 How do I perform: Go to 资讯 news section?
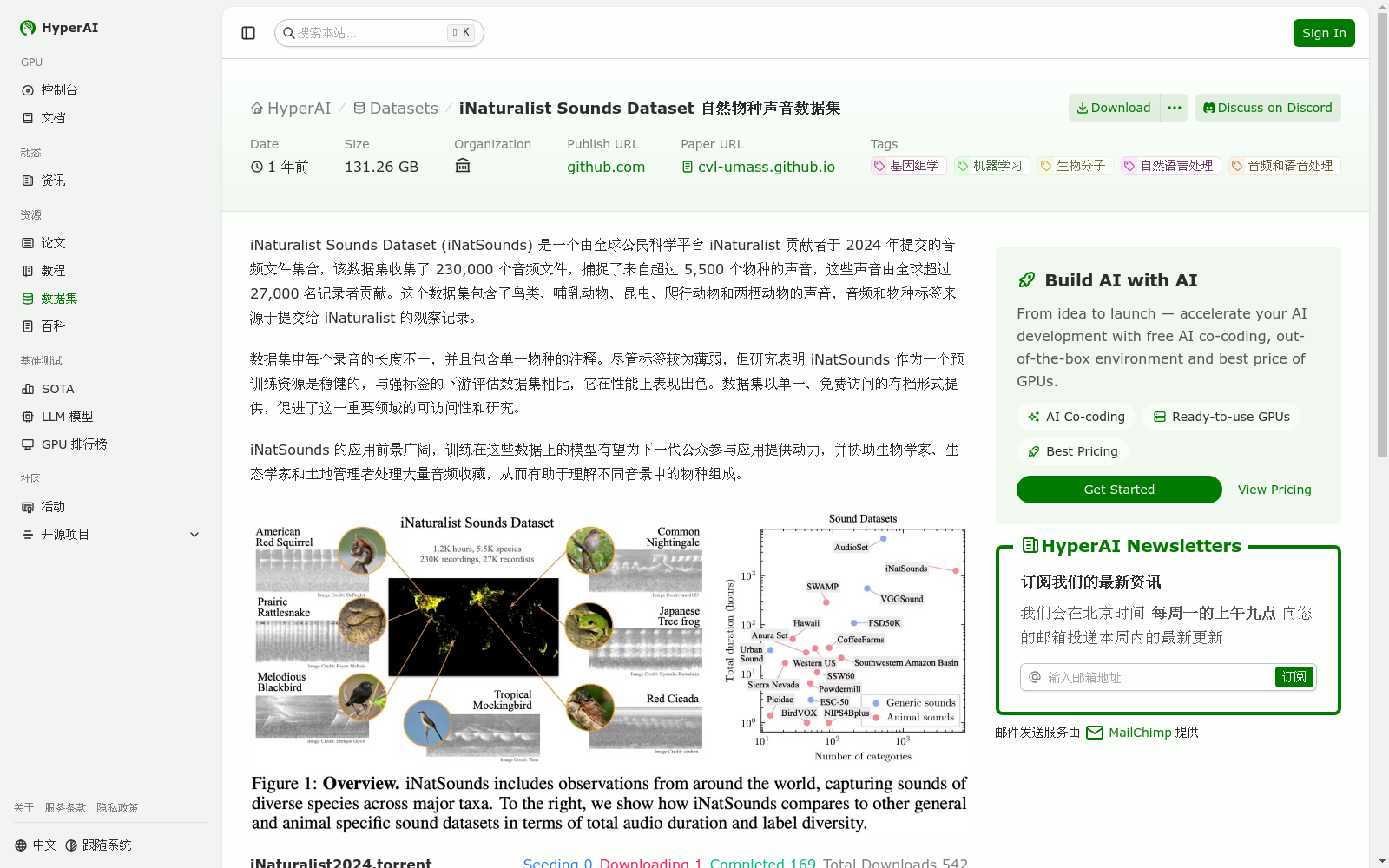point(111,181)
